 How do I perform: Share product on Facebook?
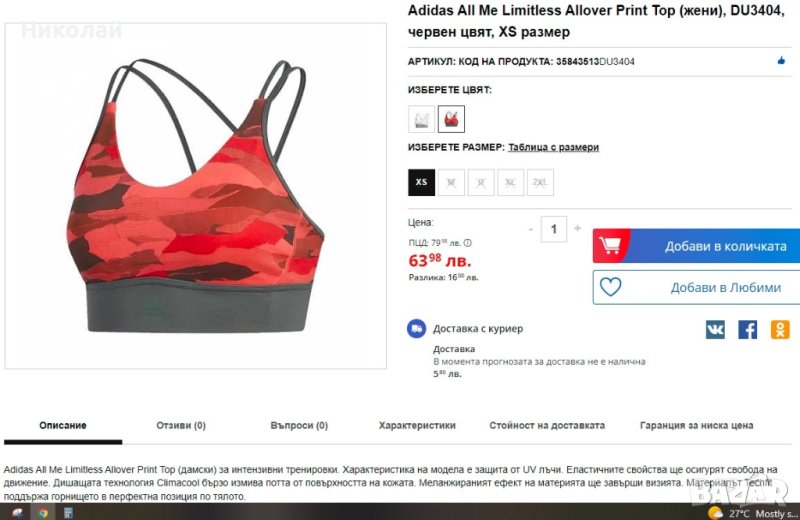pyautogui.click(x=747, y=330)
